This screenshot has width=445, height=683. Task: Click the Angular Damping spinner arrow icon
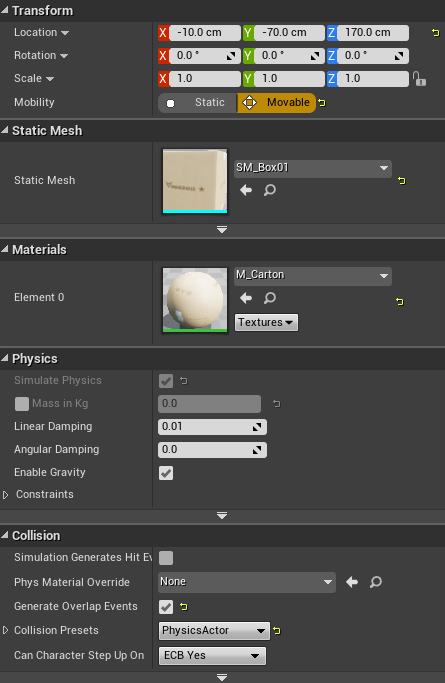257,450
